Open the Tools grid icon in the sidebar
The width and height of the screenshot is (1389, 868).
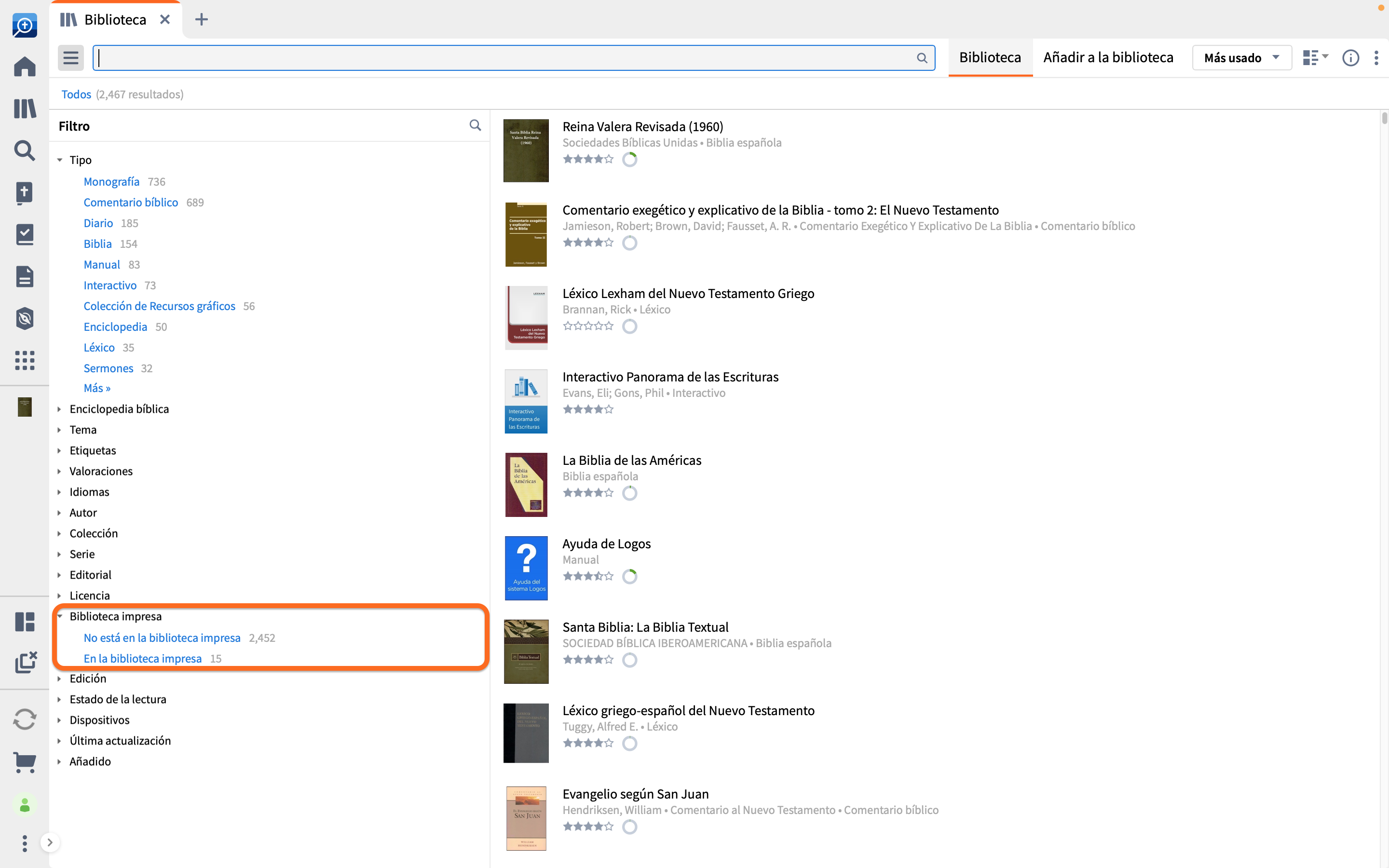25,361
